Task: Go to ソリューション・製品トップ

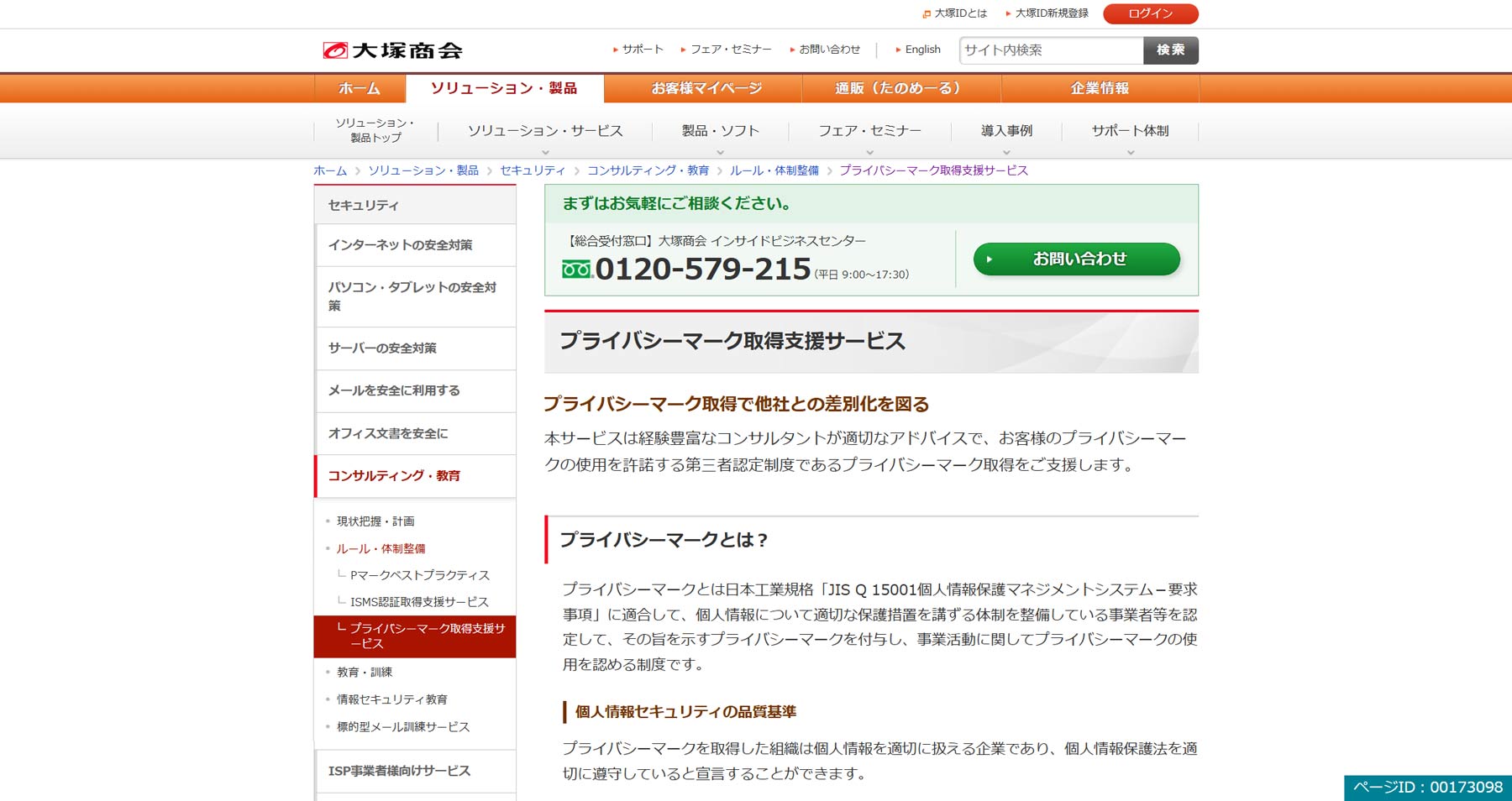Action: coord(375,130)
